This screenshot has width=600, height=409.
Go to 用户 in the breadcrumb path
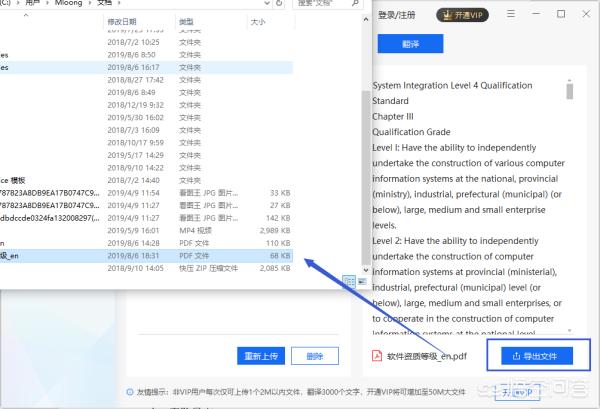click(x=33, y=3)
